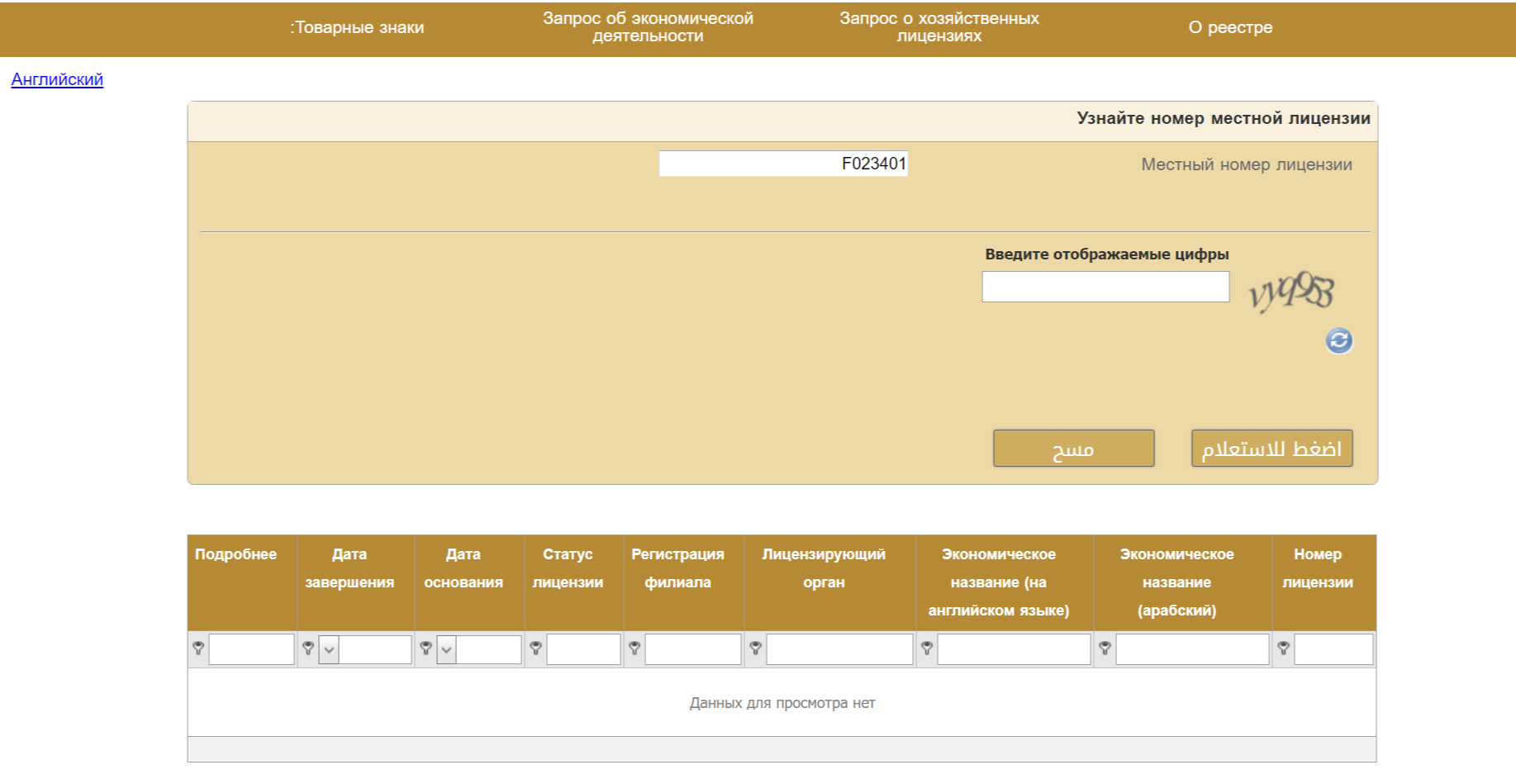Focus Дата завершения filter date field
The width and height of the screenshot is (1516, 784).
(x=375, y=649)
